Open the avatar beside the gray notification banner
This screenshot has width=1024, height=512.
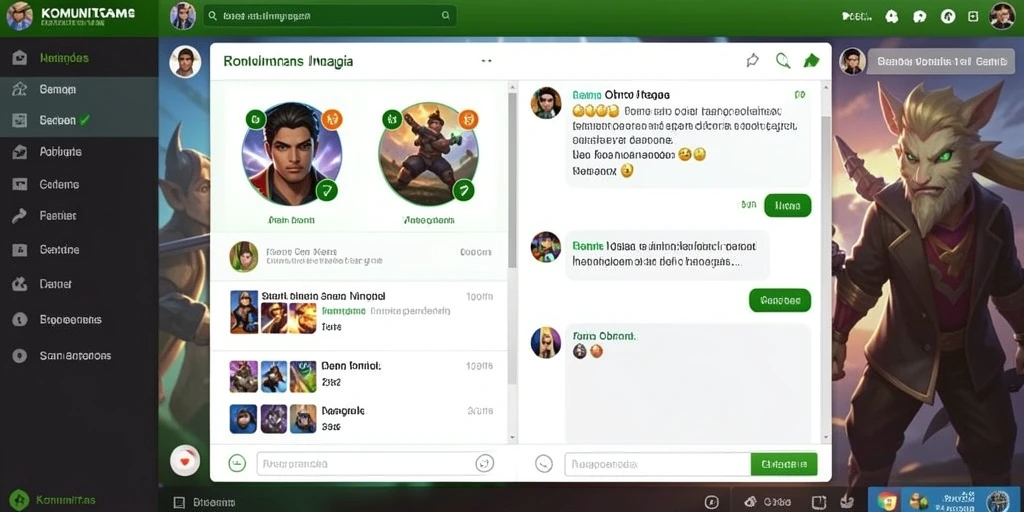pos(852,61)
